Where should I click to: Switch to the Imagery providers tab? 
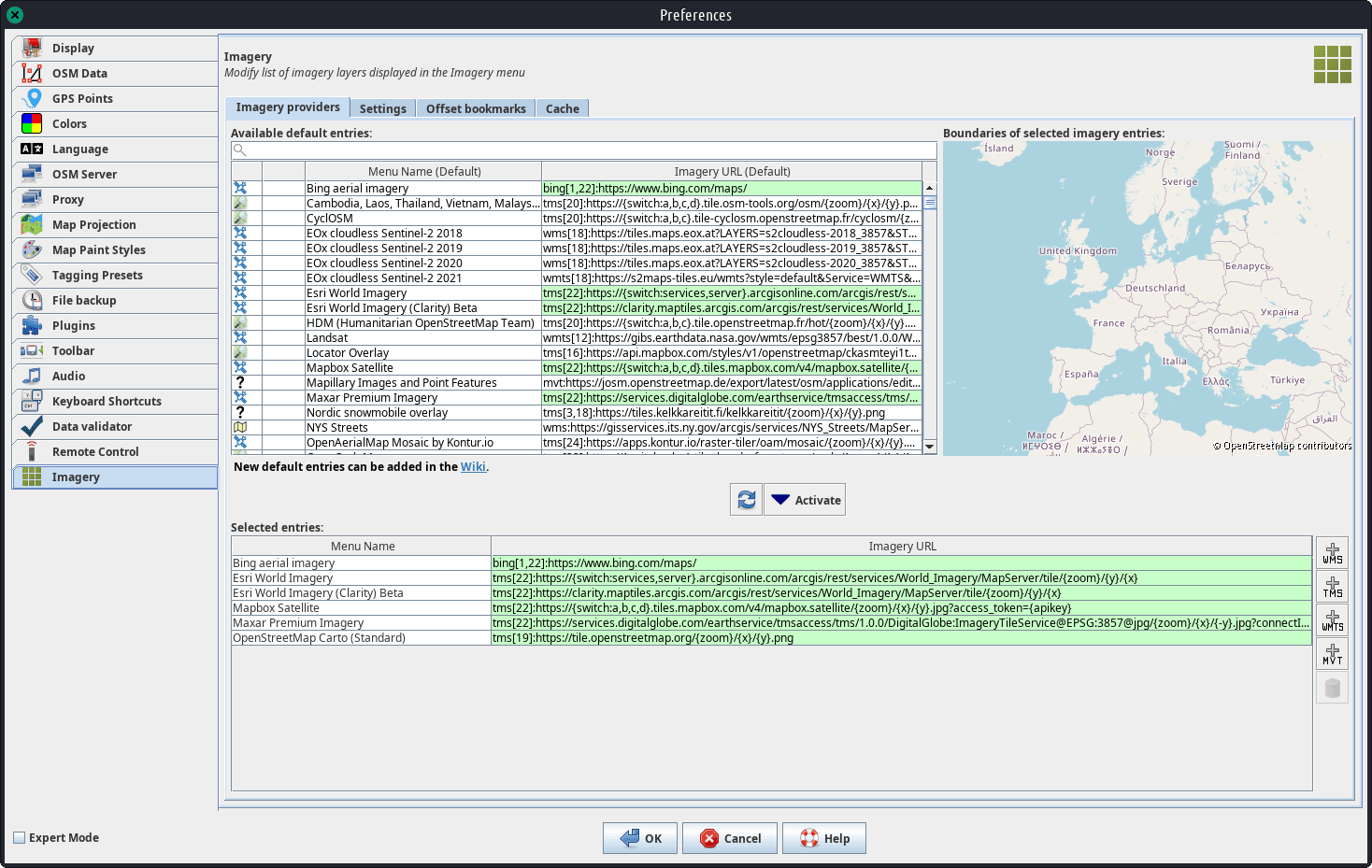288,107
